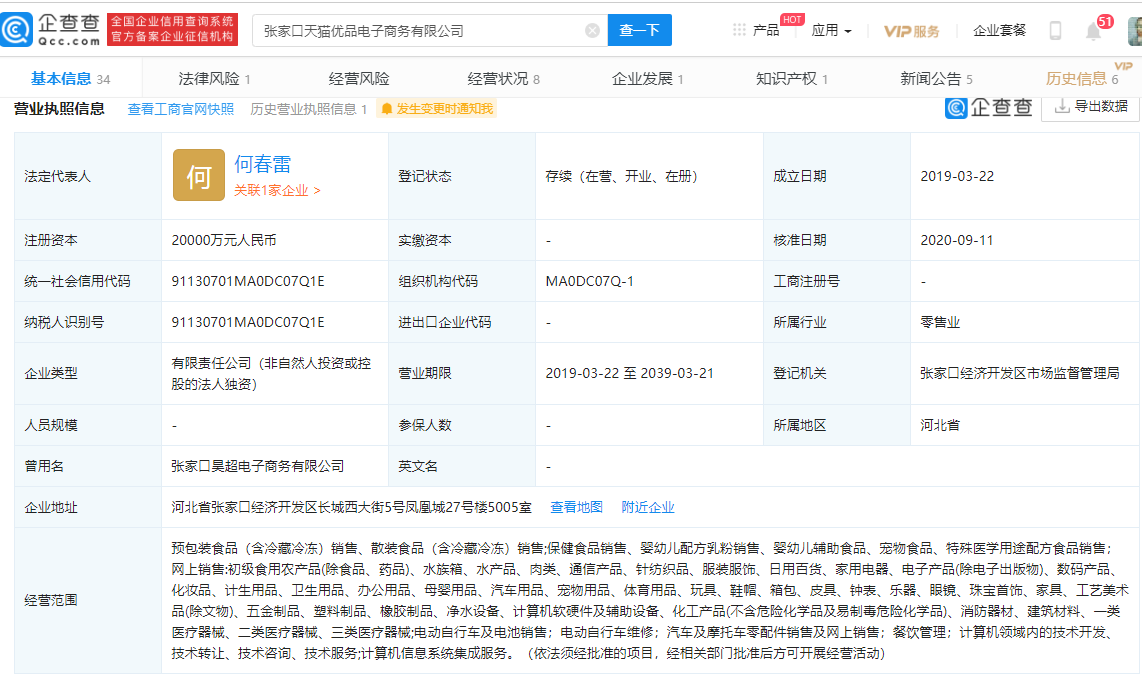Viewport: 1142px width, 675px height.
Task: Switch to 新闻公告 tab
Action: (x=936, y=79)
